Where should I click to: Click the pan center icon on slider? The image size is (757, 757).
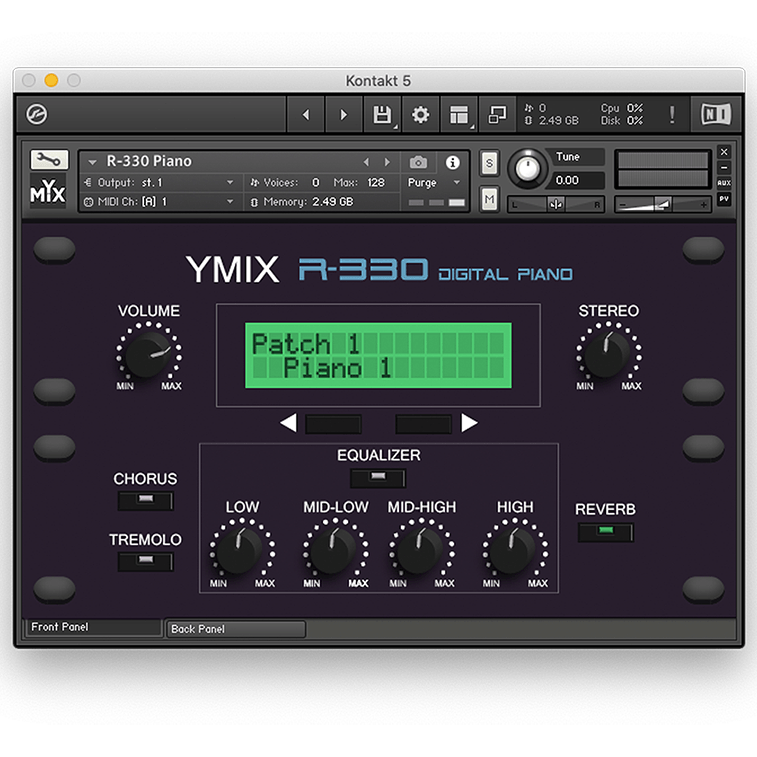(x=556, y=205)
